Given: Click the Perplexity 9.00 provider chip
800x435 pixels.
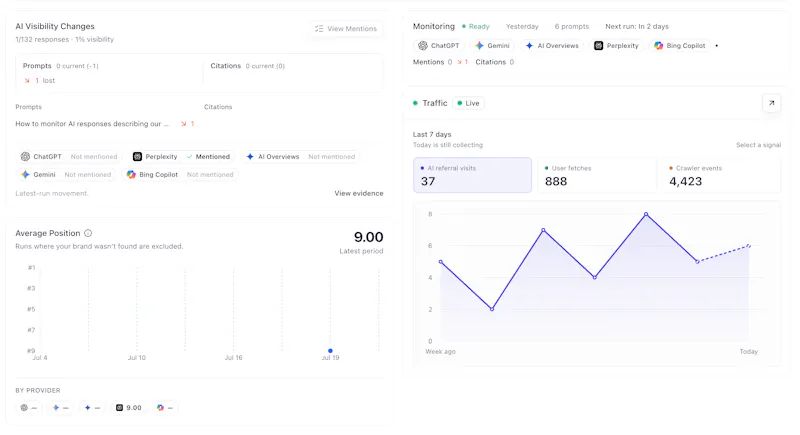Looking at the screenshot, I should point(129,407).
